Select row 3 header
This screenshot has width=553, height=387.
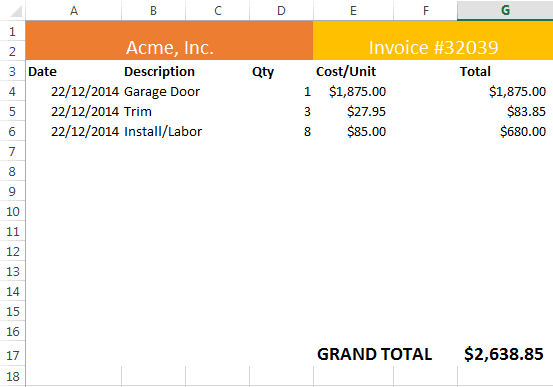tap(13, 71)
